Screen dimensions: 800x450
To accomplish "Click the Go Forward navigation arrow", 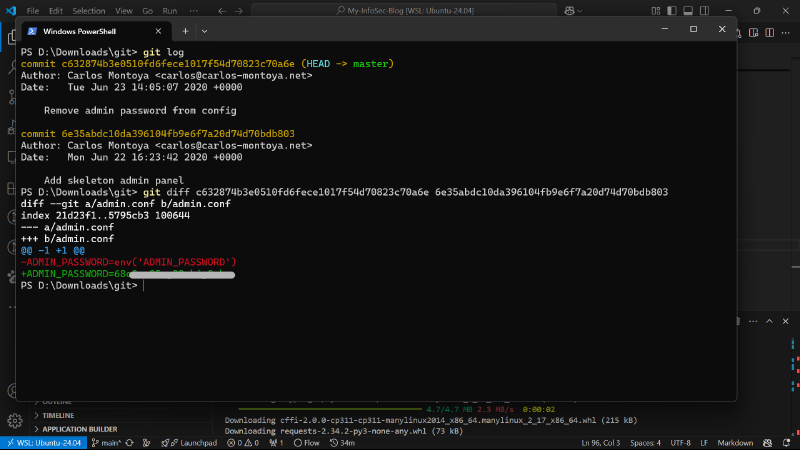I will (239, 11).
